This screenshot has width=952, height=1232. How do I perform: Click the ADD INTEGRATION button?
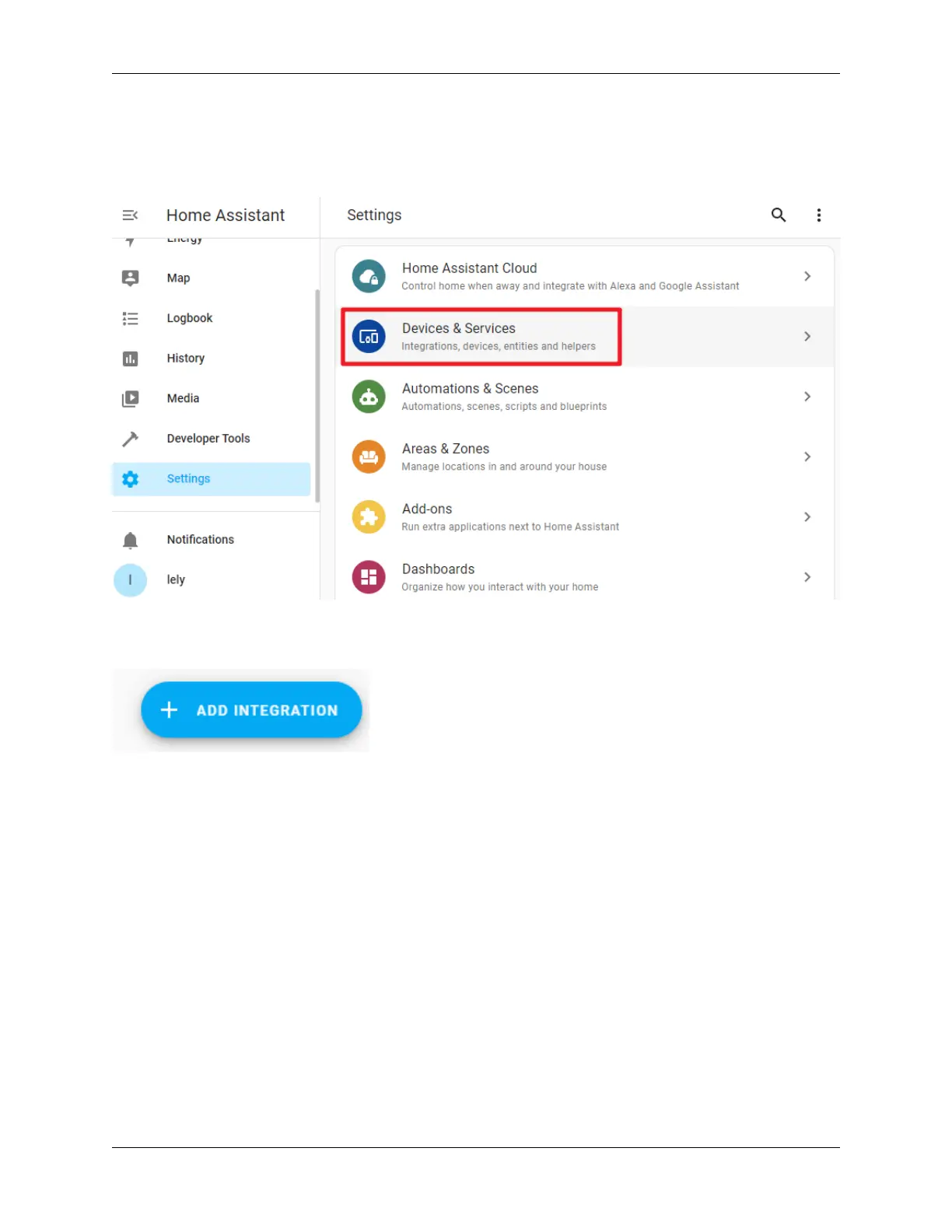click(x=251, y=709)
